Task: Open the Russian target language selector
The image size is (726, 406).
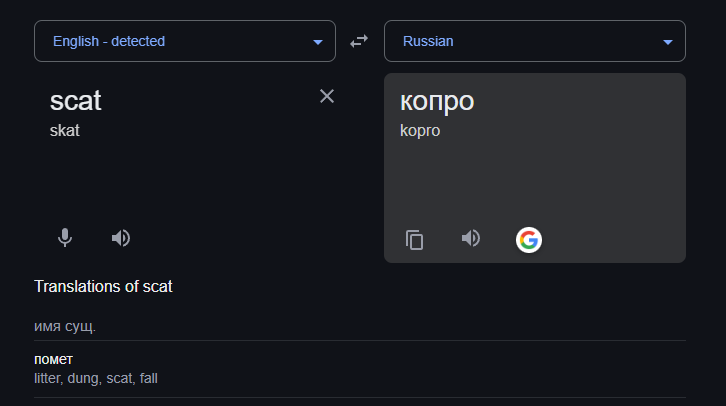Action: click(x=535, y=41)
